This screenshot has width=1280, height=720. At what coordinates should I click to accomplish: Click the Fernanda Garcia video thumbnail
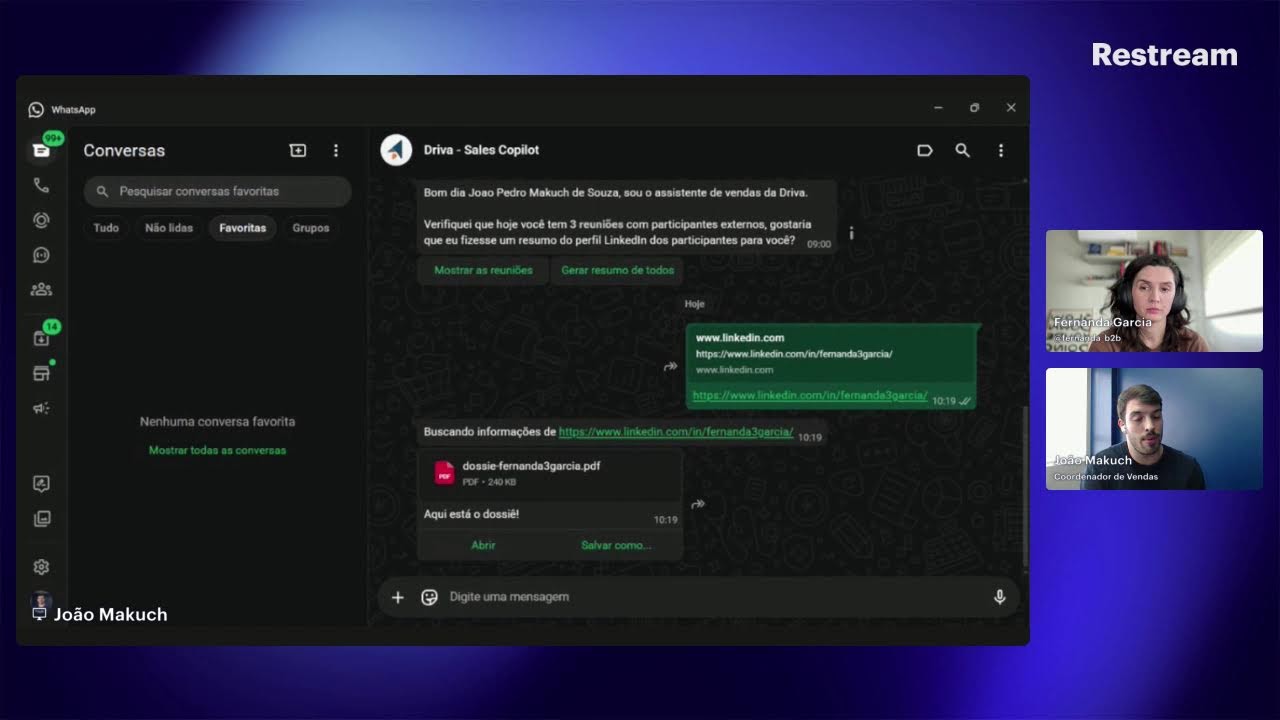pyautogui.click(x=1154, y=291)
